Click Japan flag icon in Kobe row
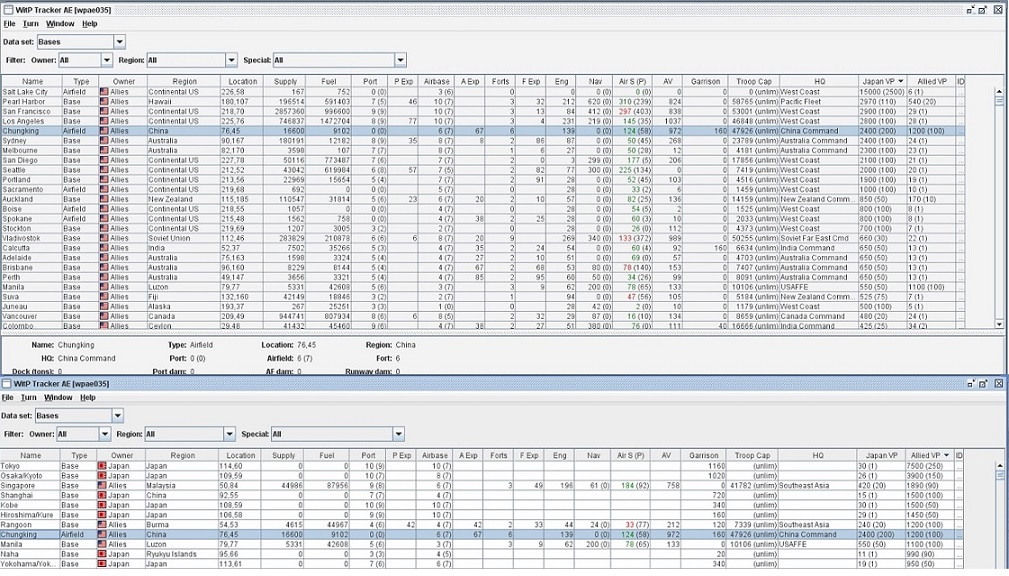The width and height of the screenshot is (1009, 576). (102, 505)
